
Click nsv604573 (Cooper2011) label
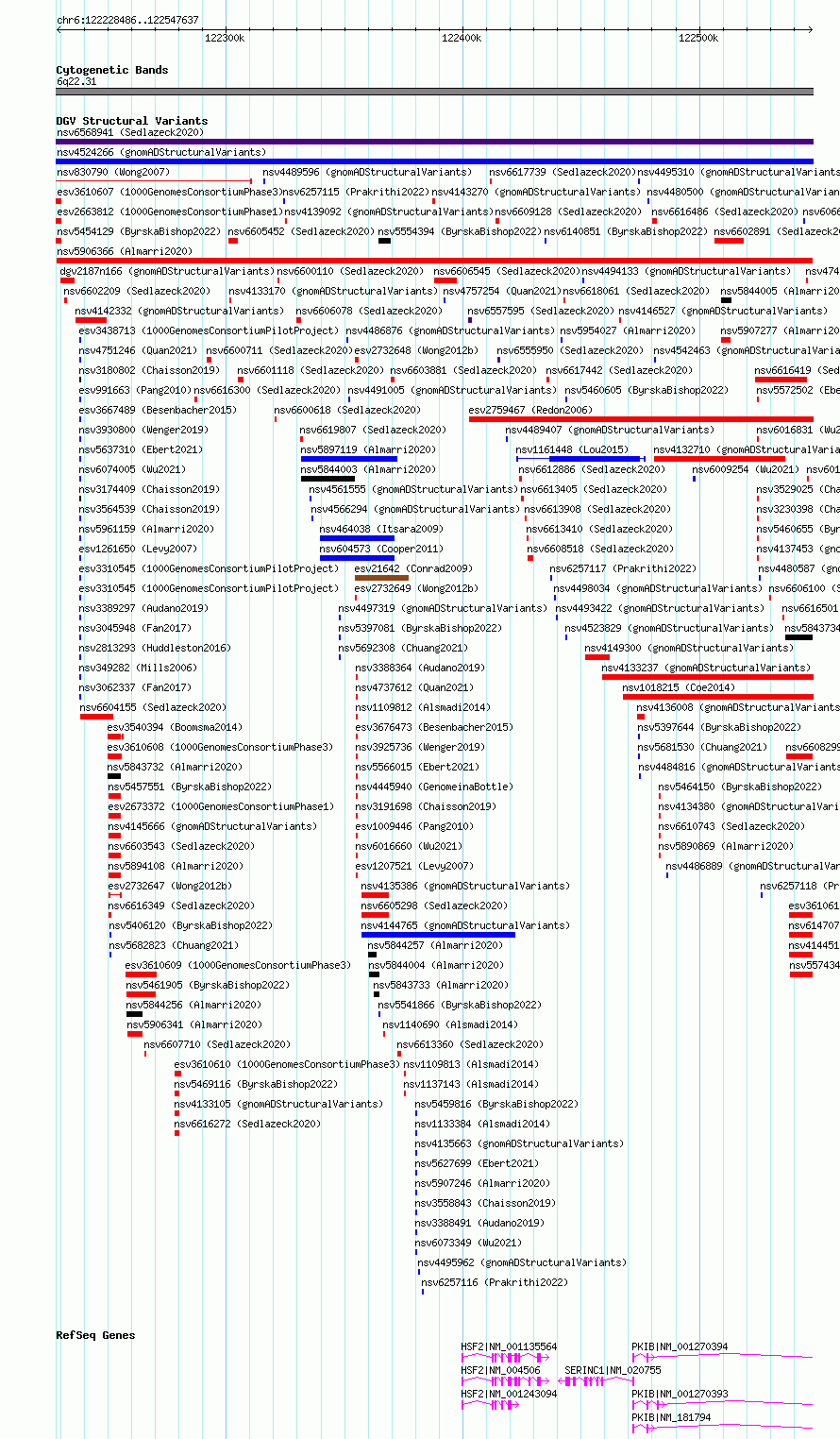coord(381,549)
